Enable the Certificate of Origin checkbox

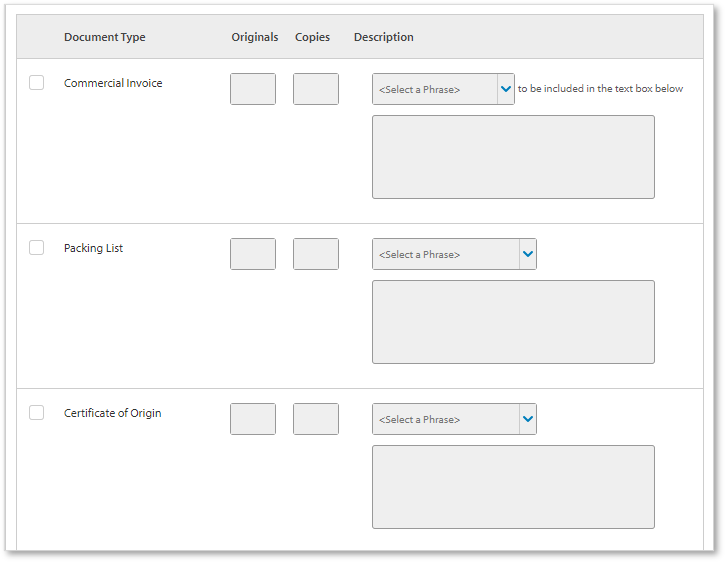pyautogui.click(x=37, y=413)
